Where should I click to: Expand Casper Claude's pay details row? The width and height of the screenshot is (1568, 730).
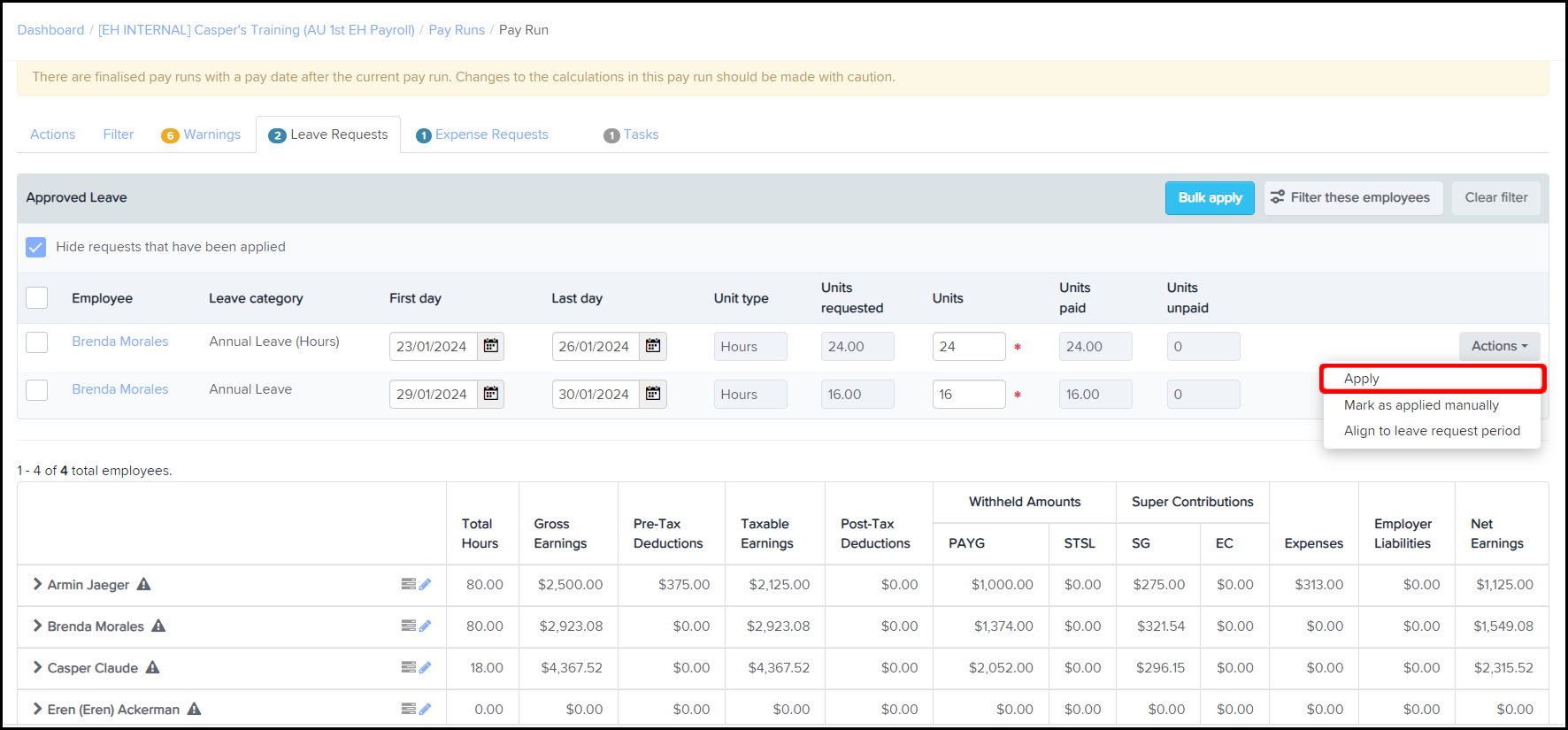[37, 667]
